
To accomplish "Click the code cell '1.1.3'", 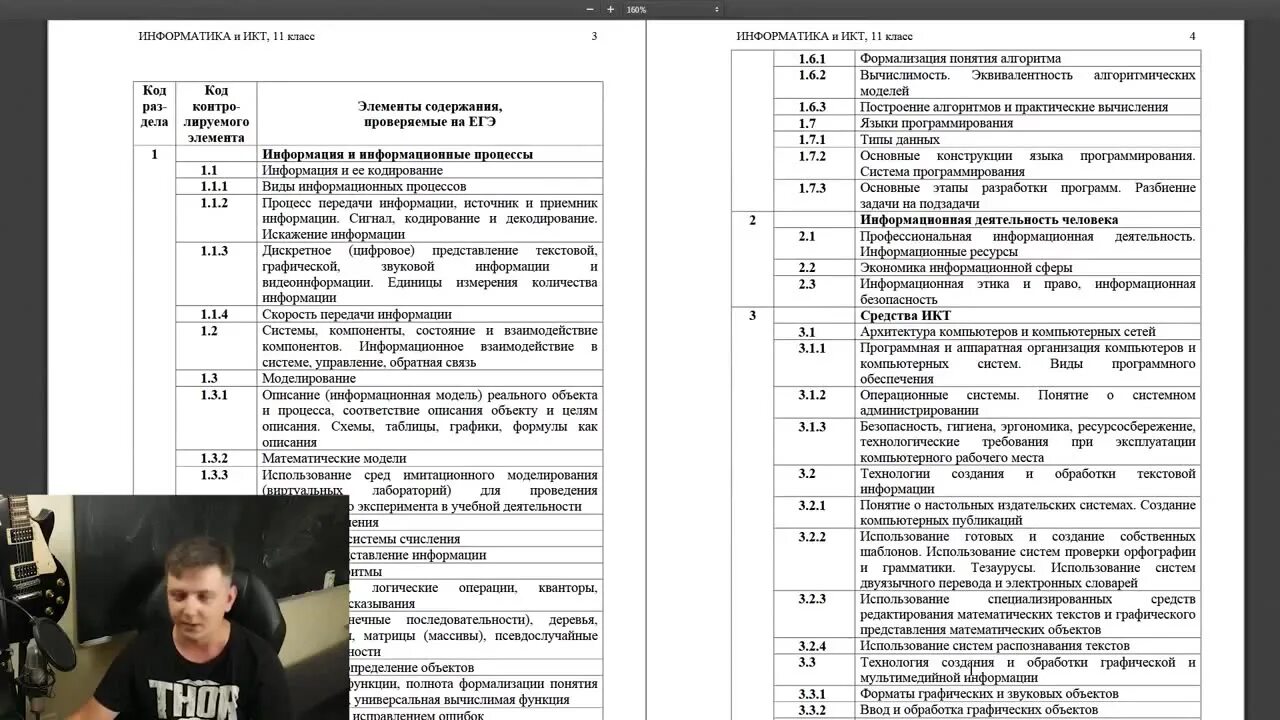I will pyautogui.click(x=215, y=250).
